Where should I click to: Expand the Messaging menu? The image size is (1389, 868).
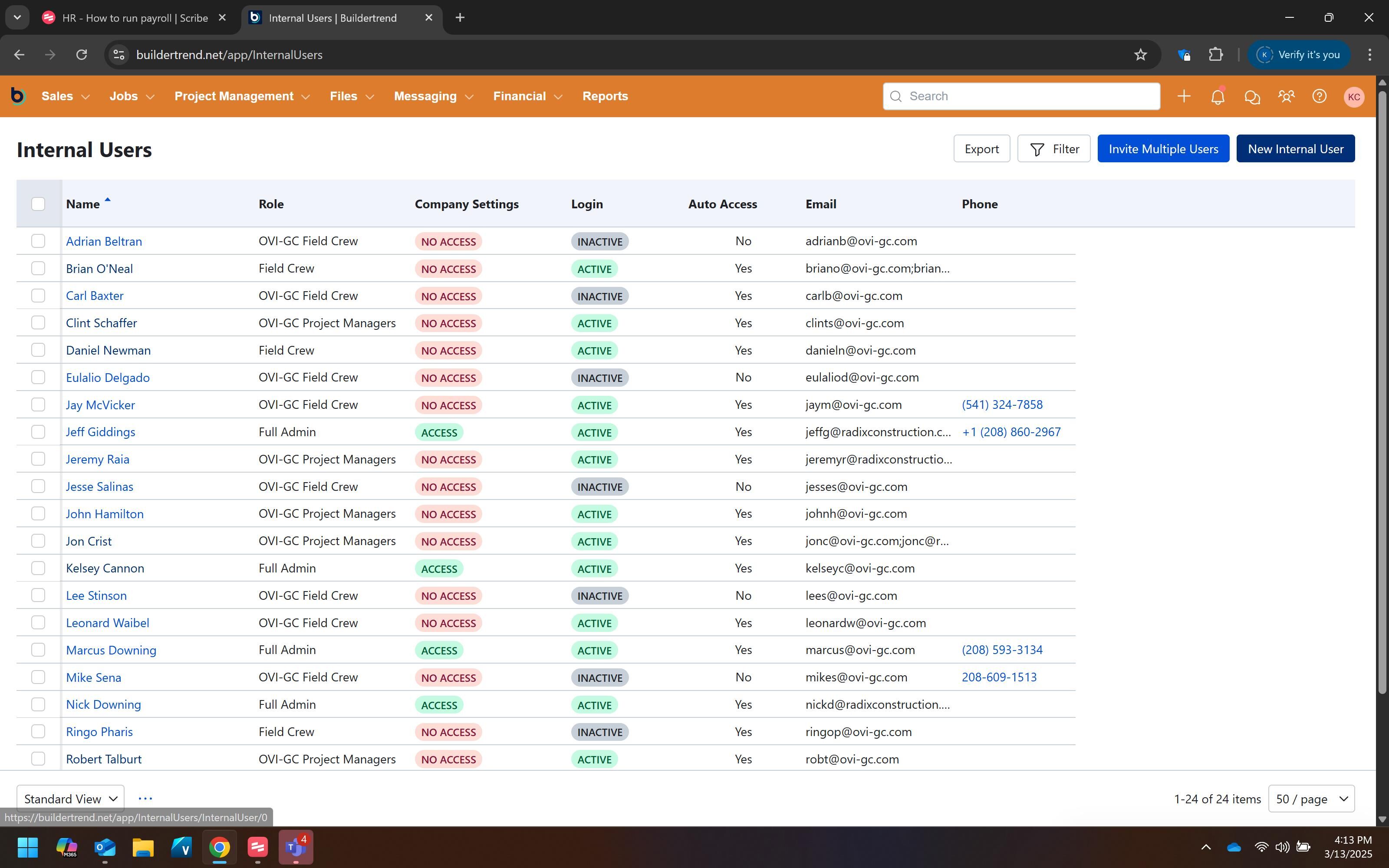point(434,96)
